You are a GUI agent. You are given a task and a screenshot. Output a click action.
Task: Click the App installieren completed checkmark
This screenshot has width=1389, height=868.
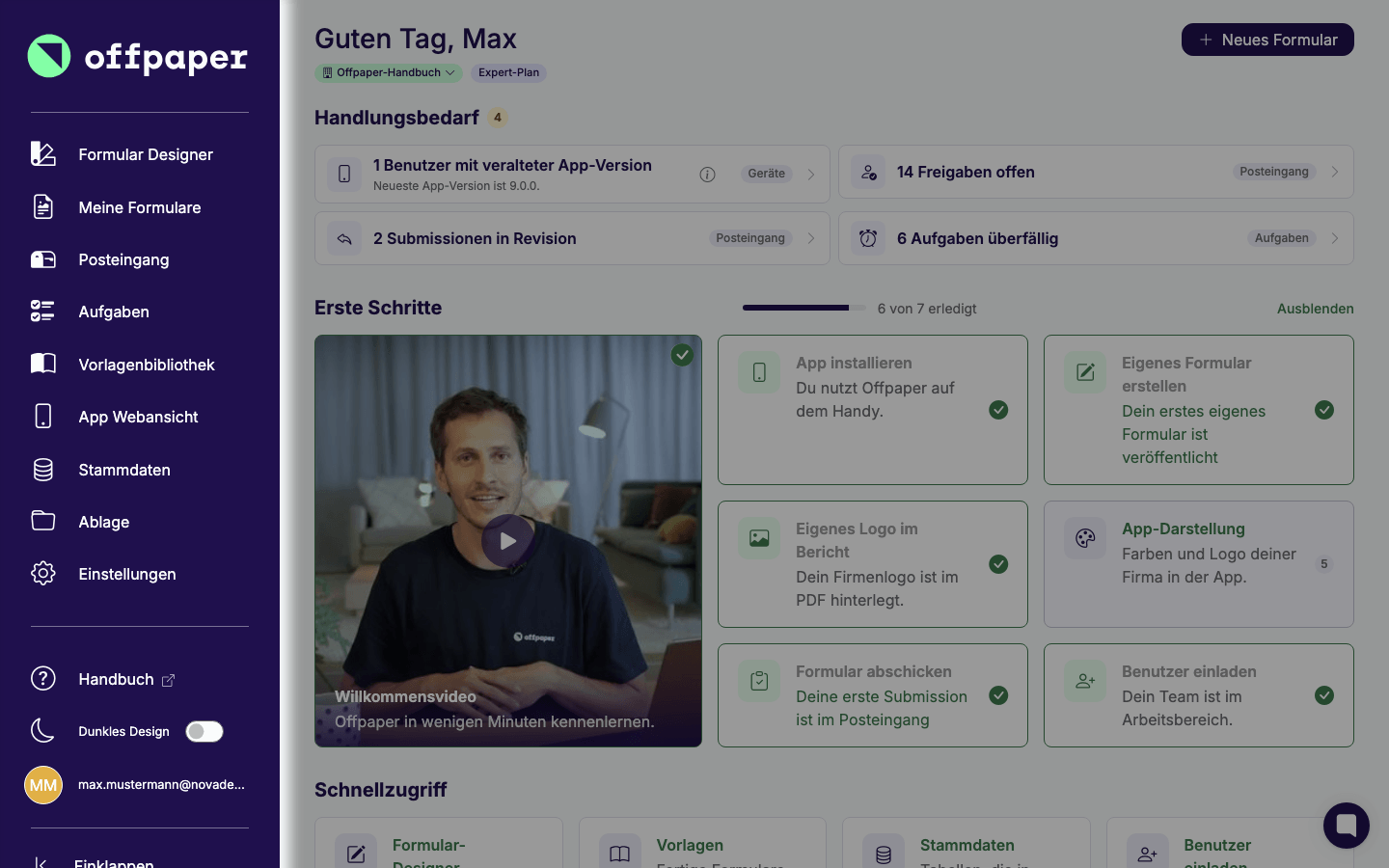tap(998, 410)
